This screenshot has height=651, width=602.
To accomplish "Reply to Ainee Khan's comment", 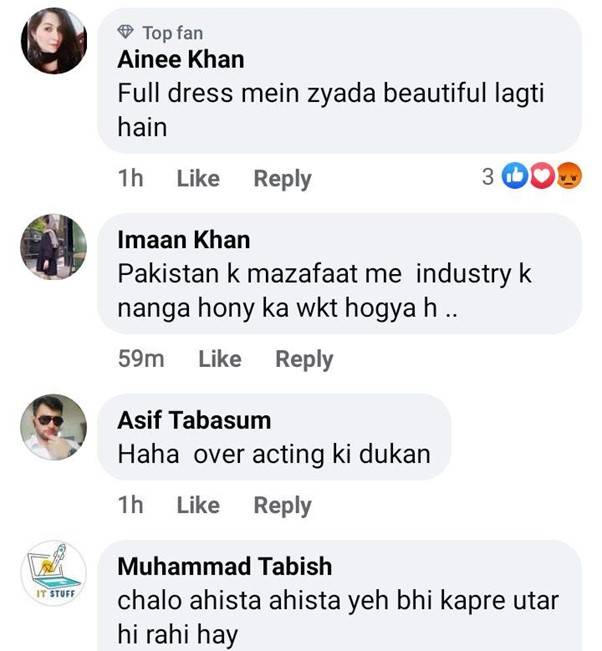I will tap(282, 179).
